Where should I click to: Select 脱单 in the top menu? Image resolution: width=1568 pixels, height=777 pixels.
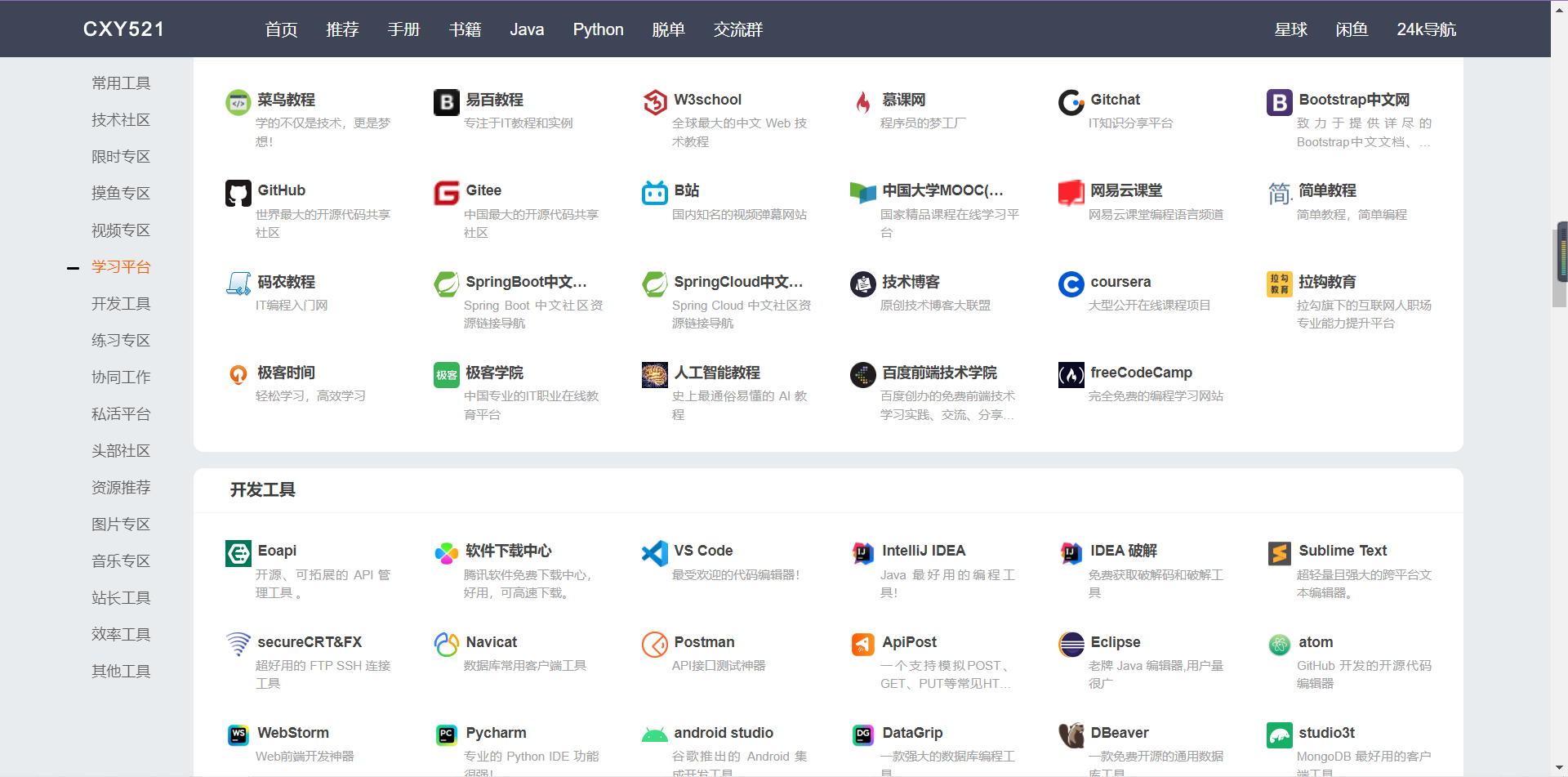coord(668,29)
